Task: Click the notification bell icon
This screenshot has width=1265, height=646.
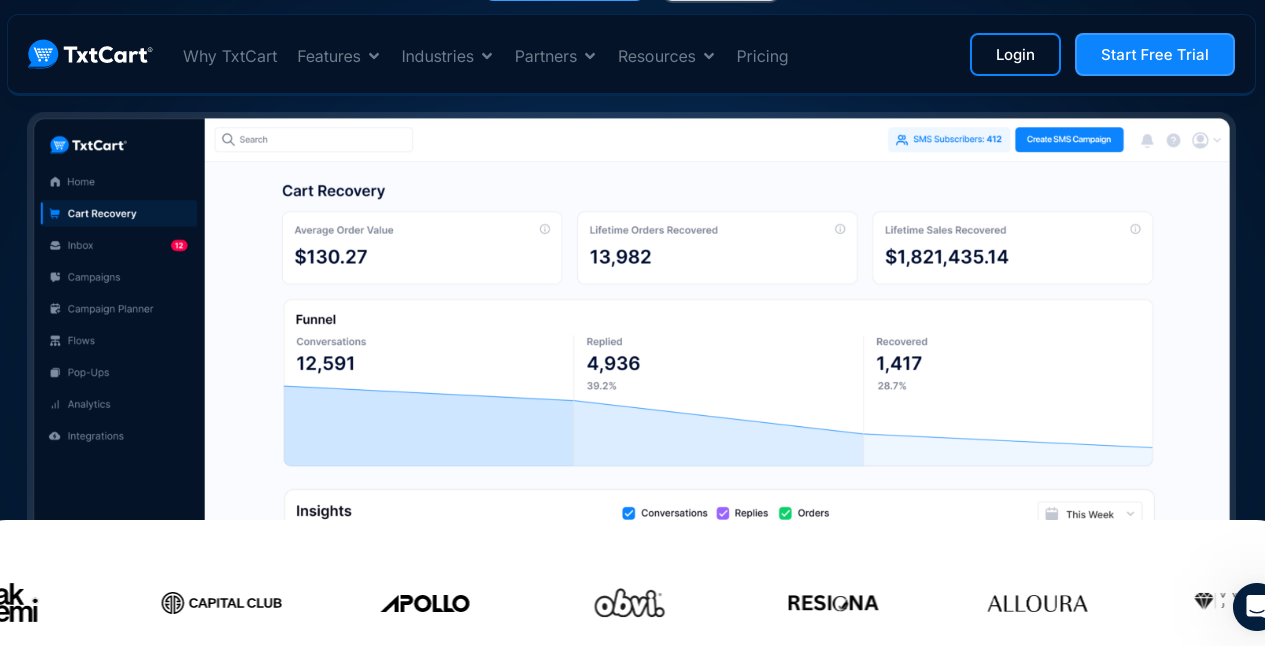Action: [x=1147, y=140]
